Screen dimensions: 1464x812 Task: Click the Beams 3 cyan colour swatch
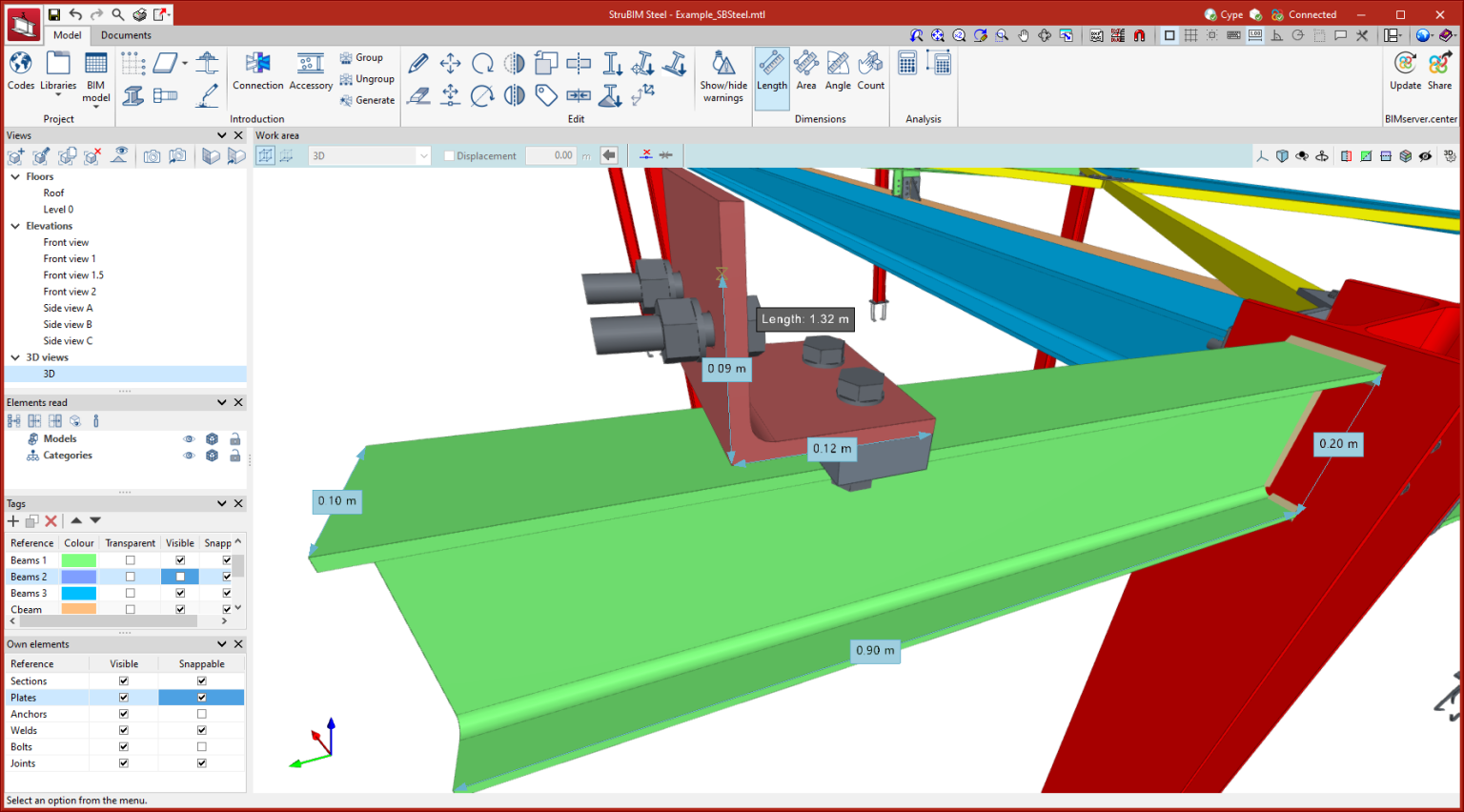click(x=79, y=593)
